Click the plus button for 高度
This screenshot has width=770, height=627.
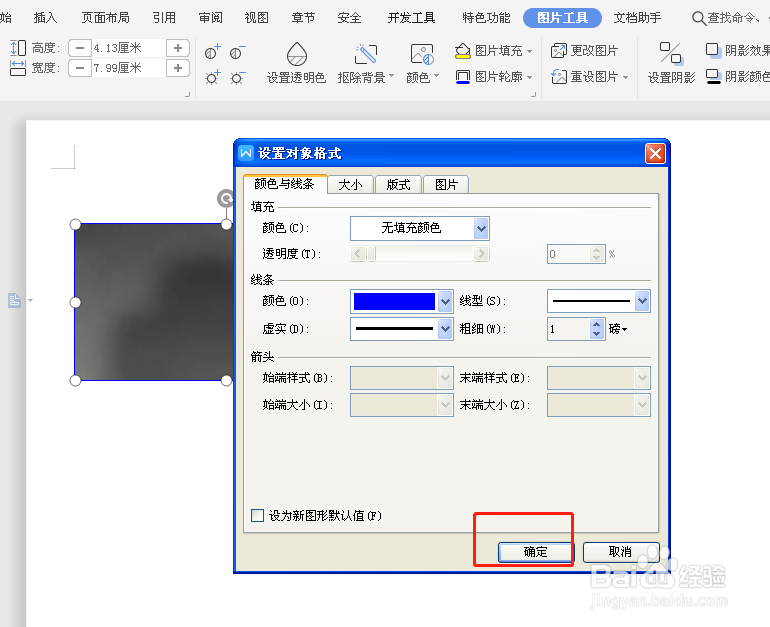pos(178,48)
